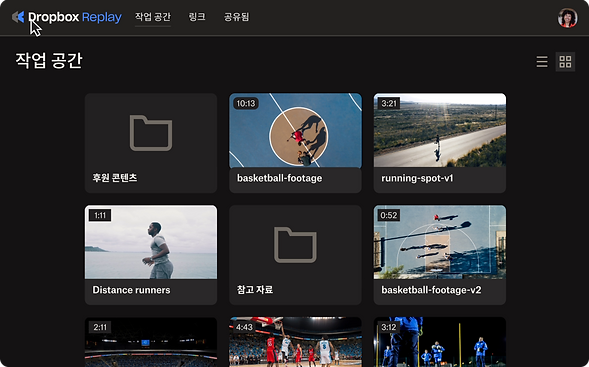Screen dimensions: 589x367
Task: Open the 링크 tab
Action: (x=197, y=17)
